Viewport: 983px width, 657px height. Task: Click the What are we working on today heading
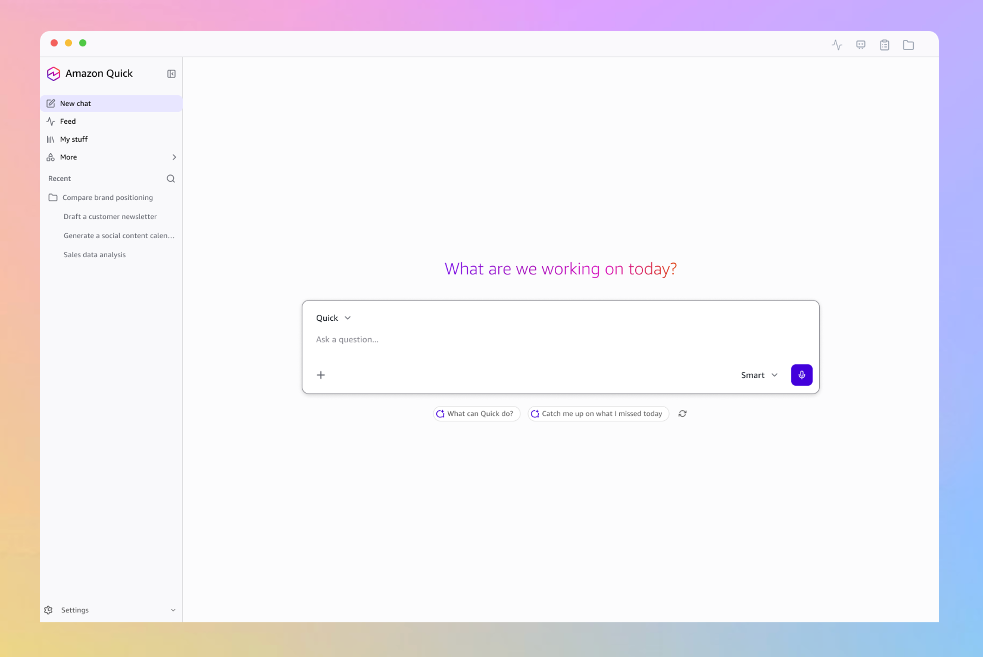coord(560,269)
